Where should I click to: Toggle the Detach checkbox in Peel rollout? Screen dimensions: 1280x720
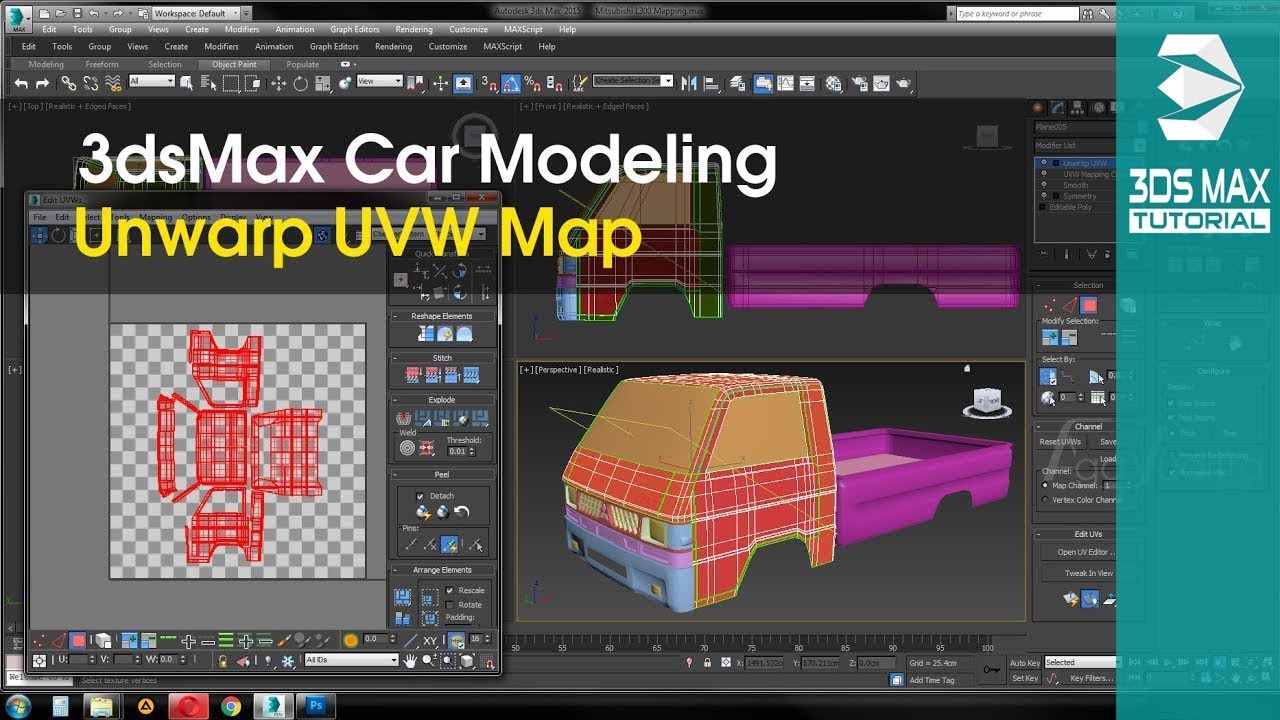coord(420,496)
